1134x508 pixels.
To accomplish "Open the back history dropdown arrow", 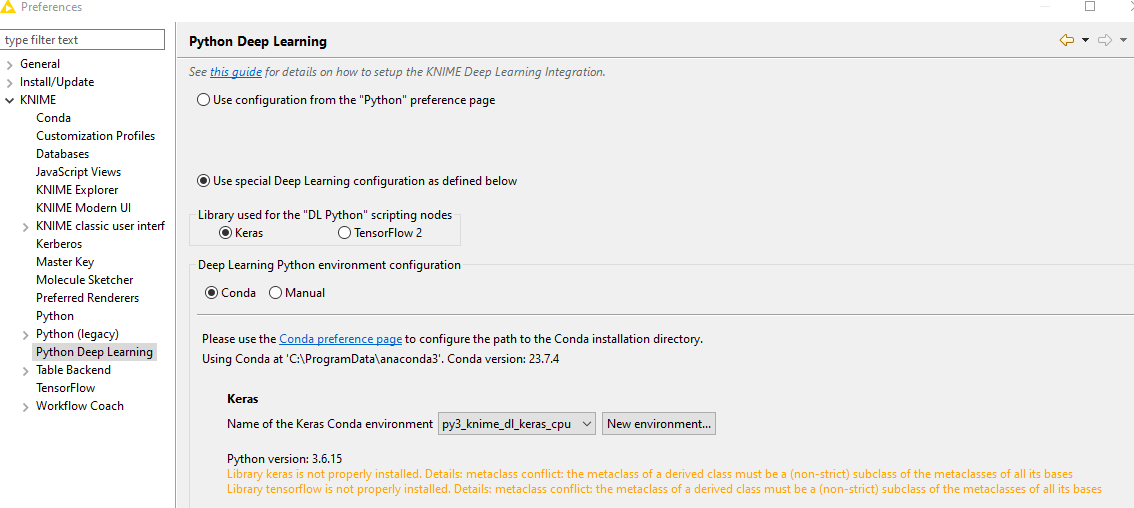I will pos(1085,41).
